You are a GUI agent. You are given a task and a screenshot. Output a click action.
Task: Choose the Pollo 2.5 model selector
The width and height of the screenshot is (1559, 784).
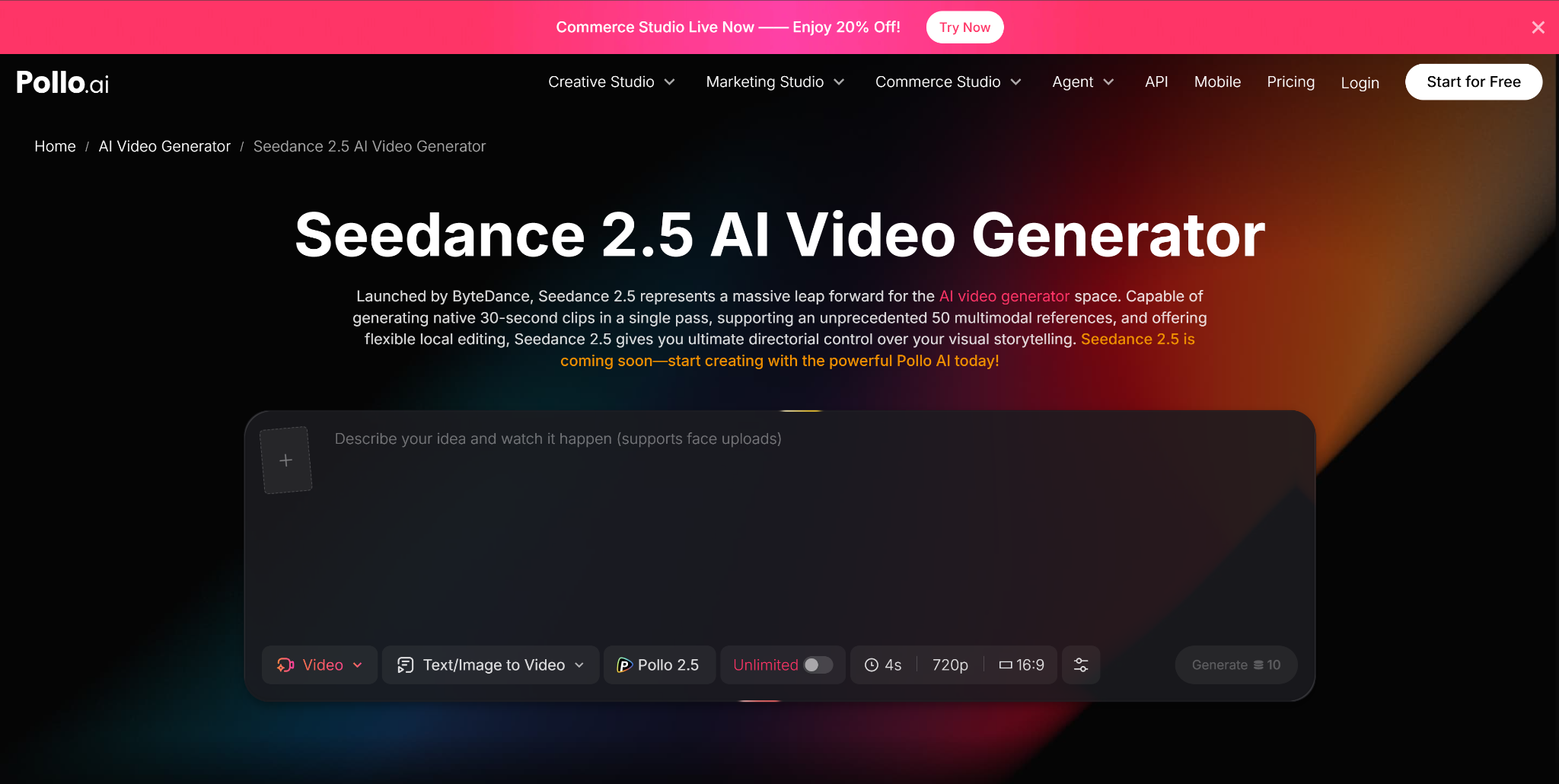point(659,664)
